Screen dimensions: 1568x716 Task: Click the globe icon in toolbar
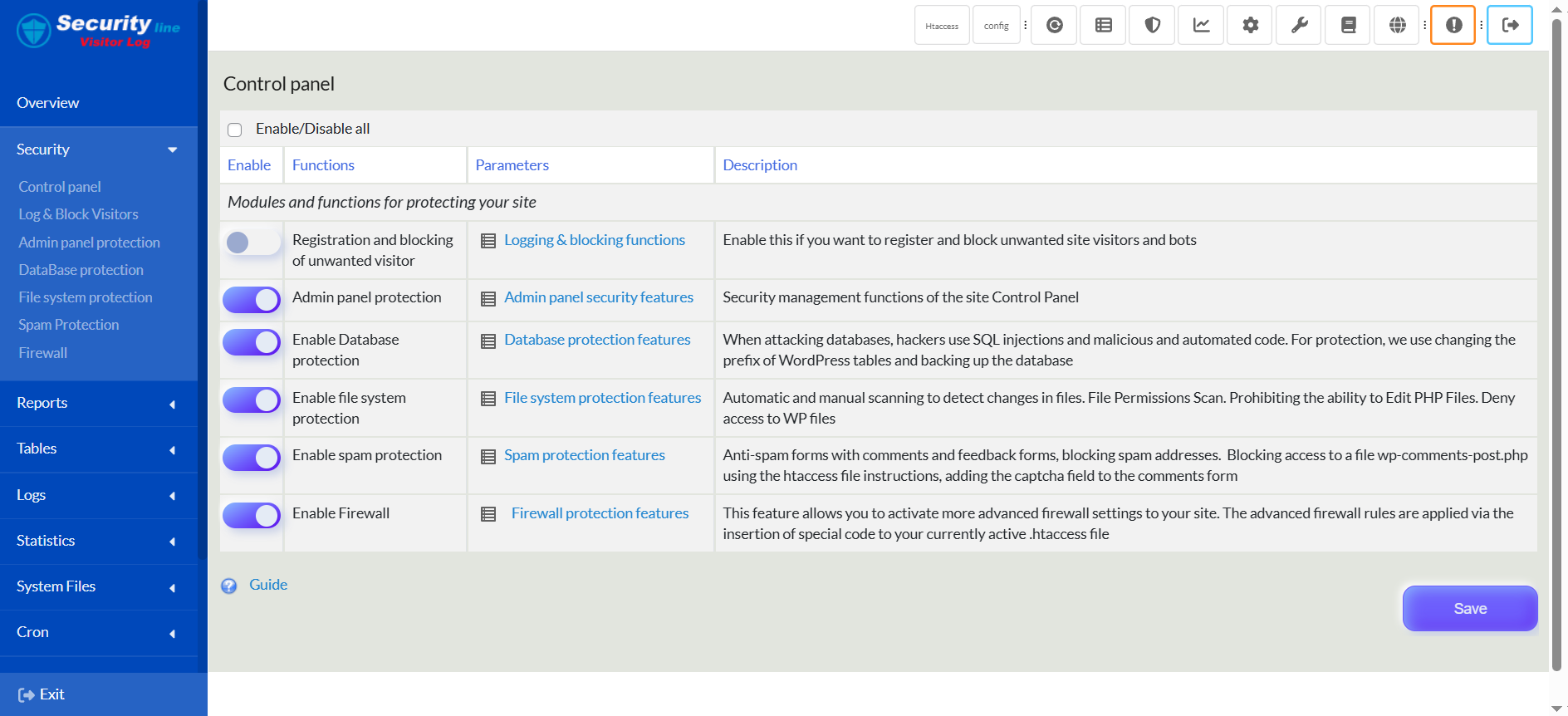[1397, 25]
